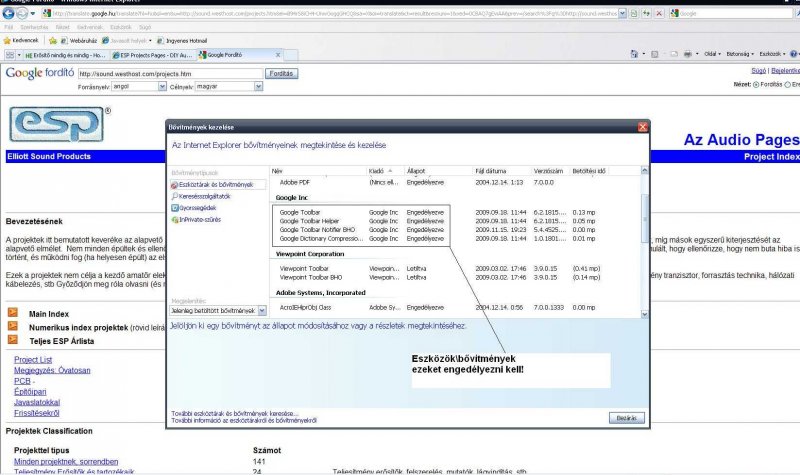Open the Biztonság command bar menu
Image resolution: width=800 pixels, height=475 pixels.
pos(739,54)
